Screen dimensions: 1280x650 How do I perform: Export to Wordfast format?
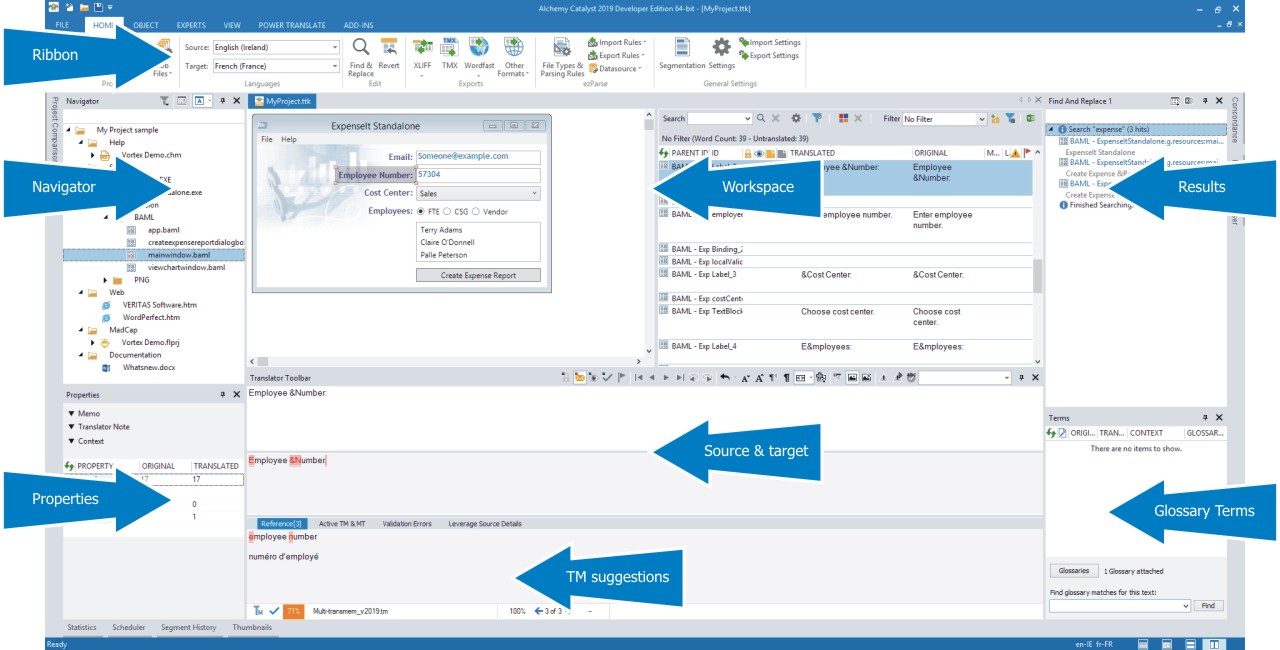(x=479, y=55)
